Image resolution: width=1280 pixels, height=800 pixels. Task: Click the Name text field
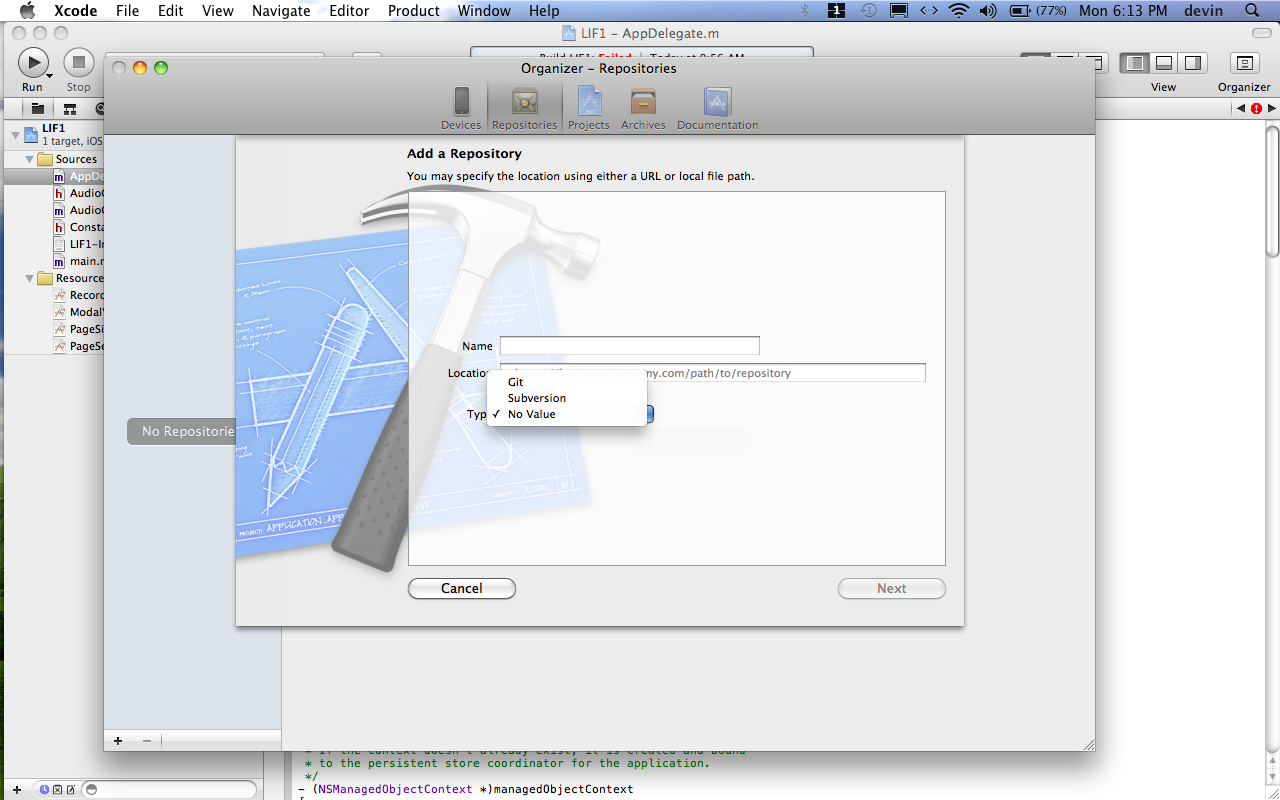[630, 346]
